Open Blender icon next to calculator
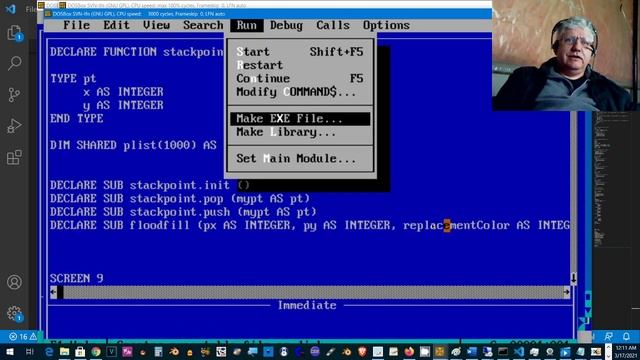 click(174, 352)
